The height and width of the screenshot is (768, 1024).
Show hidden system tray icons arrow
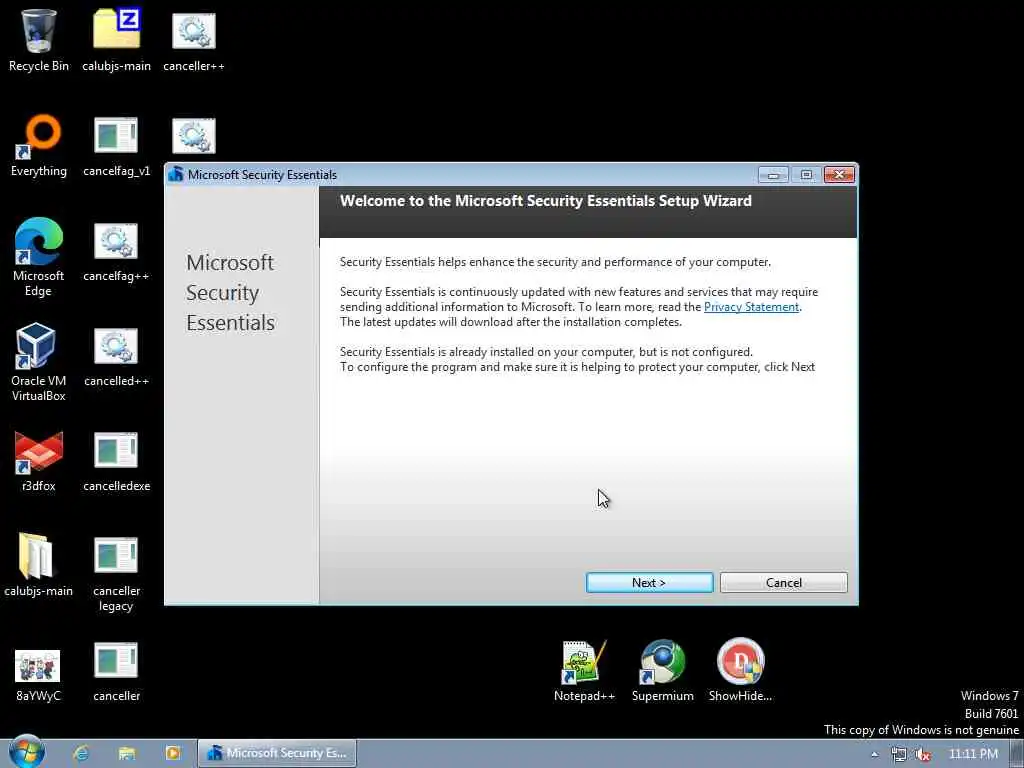pyautogui.click(x=874, y=754)
